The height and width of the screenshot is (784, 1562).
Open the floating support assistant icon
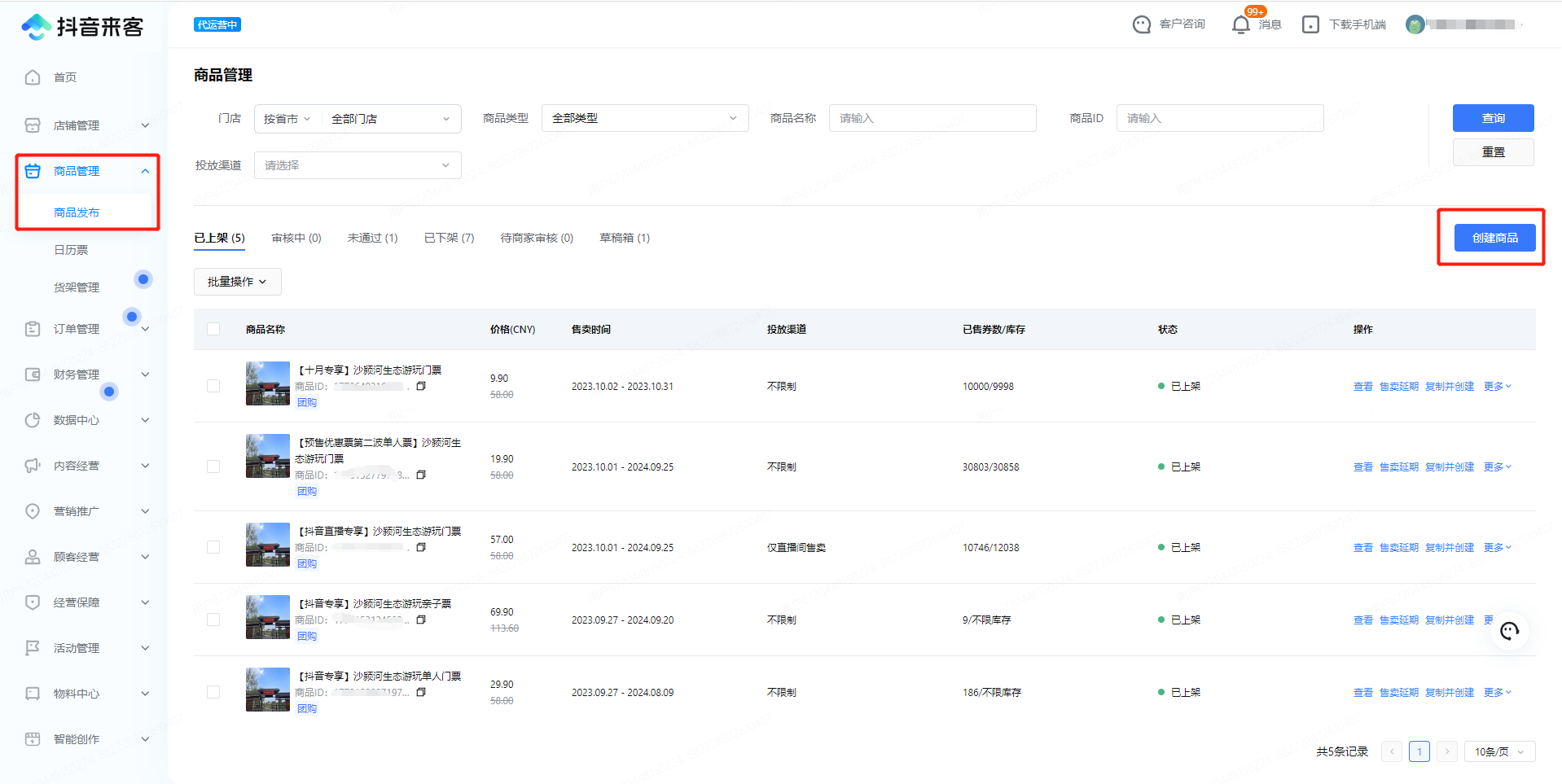click(x=1509, y=632)
